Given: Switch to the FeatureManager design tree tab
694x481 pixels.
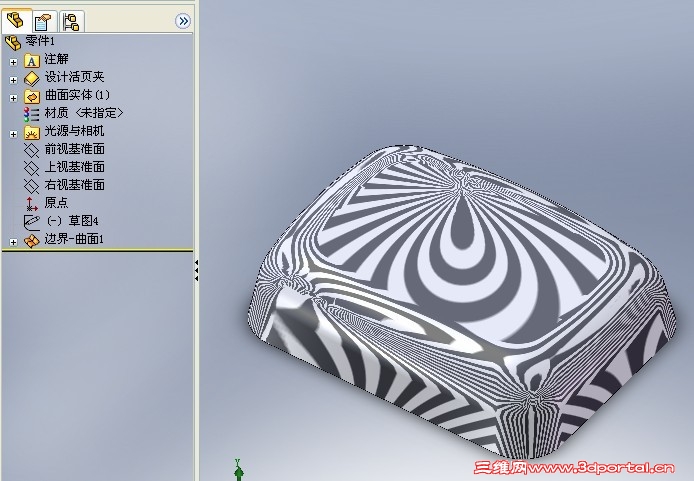Looking at the screenshot, I should coord(17,20).
